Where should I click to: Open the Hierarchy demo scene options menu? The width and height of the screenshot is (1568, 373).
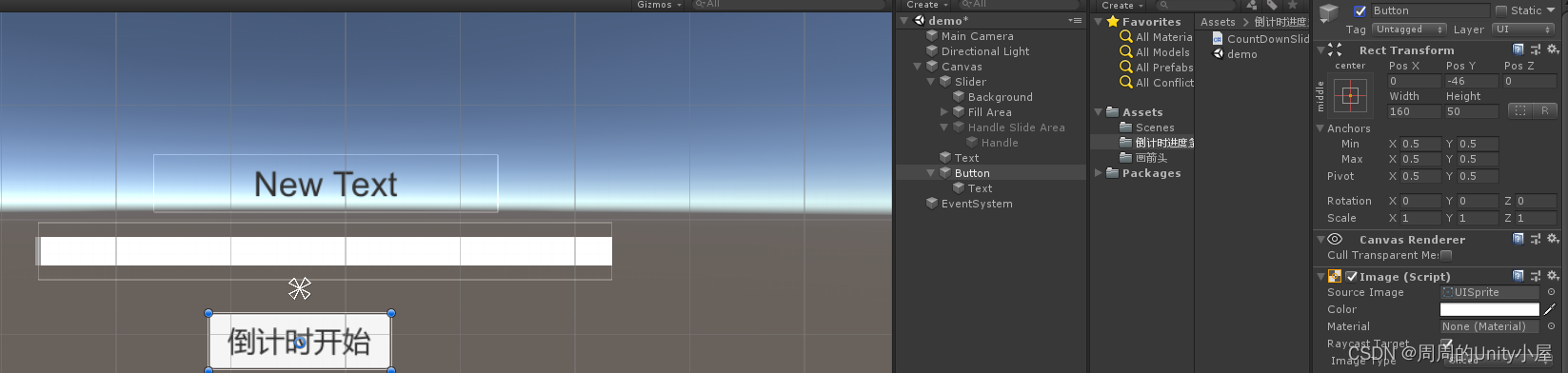(x=1075, y=20)
